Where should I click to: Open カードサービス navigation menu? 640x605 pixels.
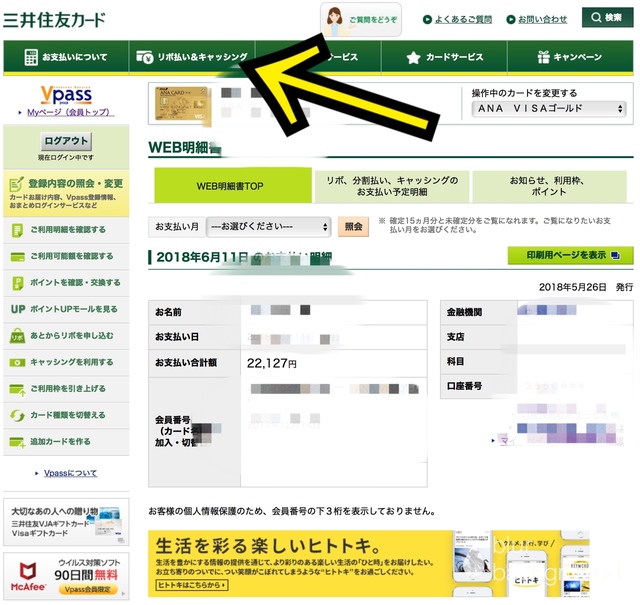(444, 57)
